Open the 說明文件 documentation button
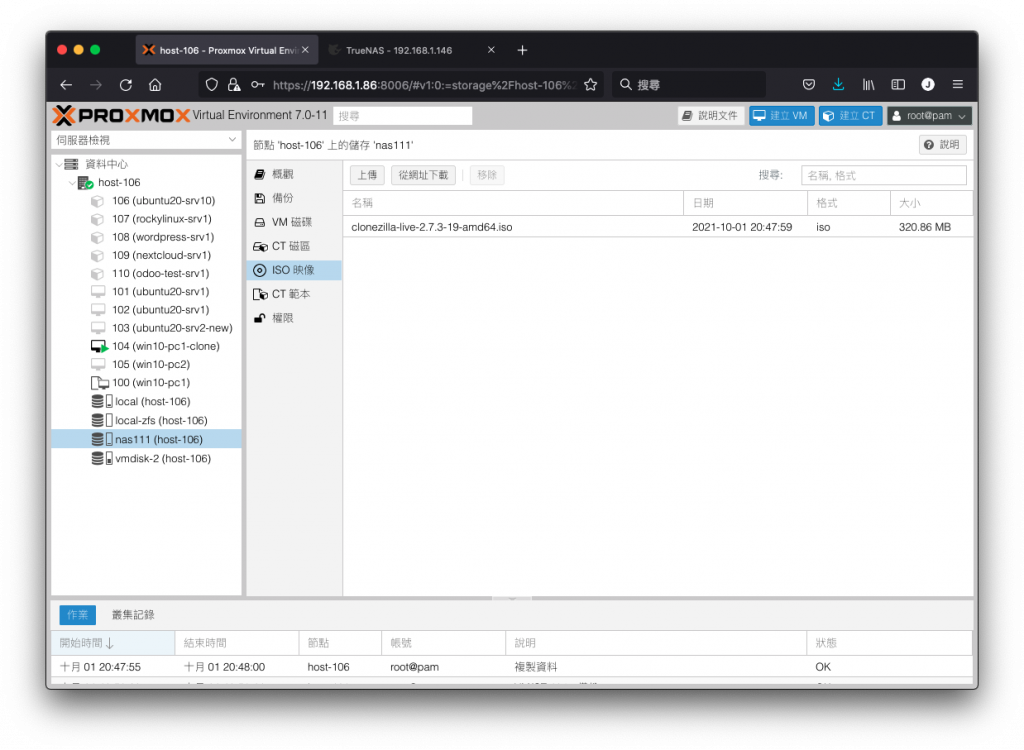This screenshot has height=750, width=1024. 710,116
